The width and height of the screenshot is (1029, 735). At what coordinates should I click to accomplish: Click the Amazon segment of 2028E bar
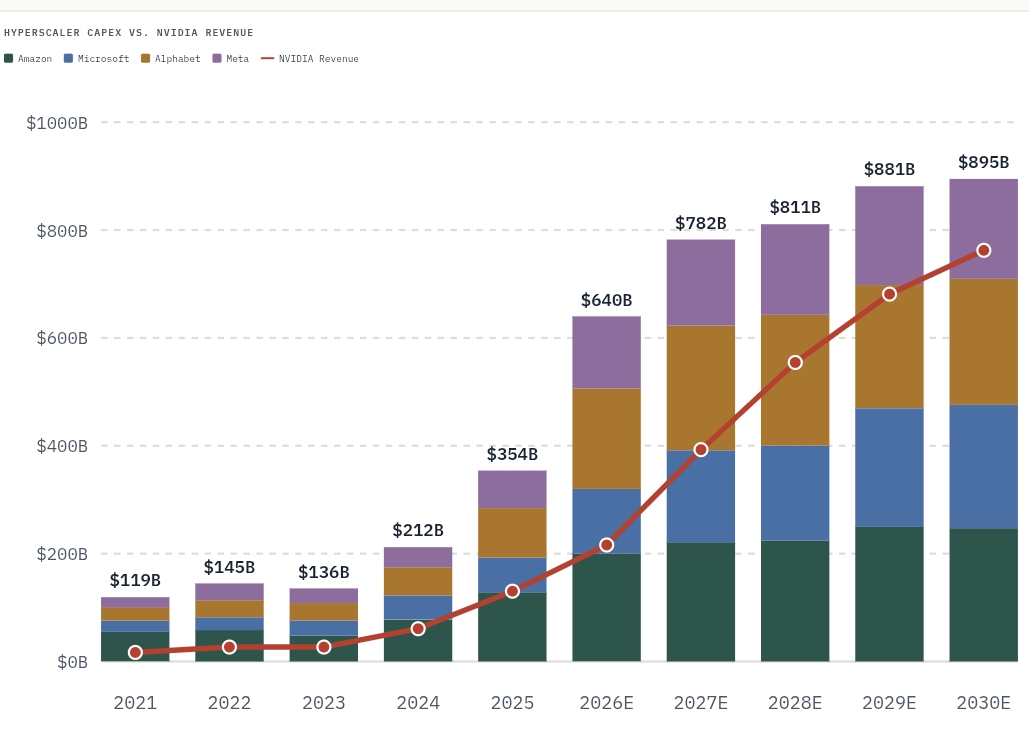pyautogui.click(x=795, y=601)
